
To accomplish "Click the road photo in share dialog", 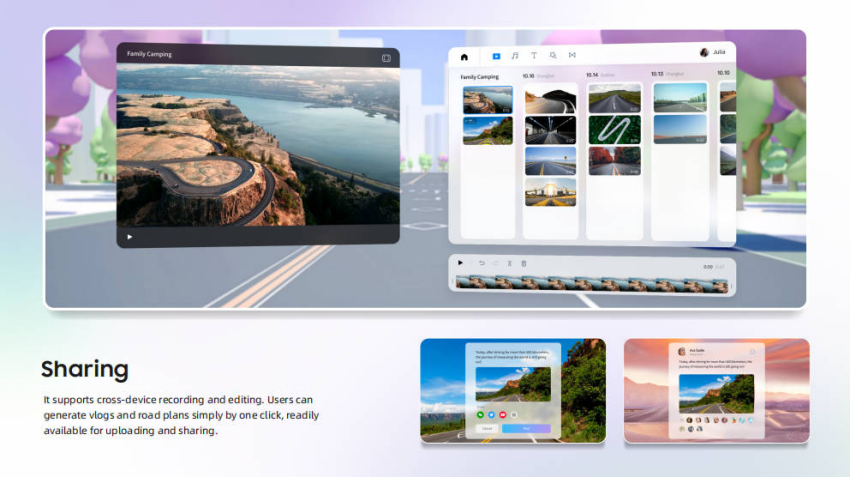I will click(513, 384).
